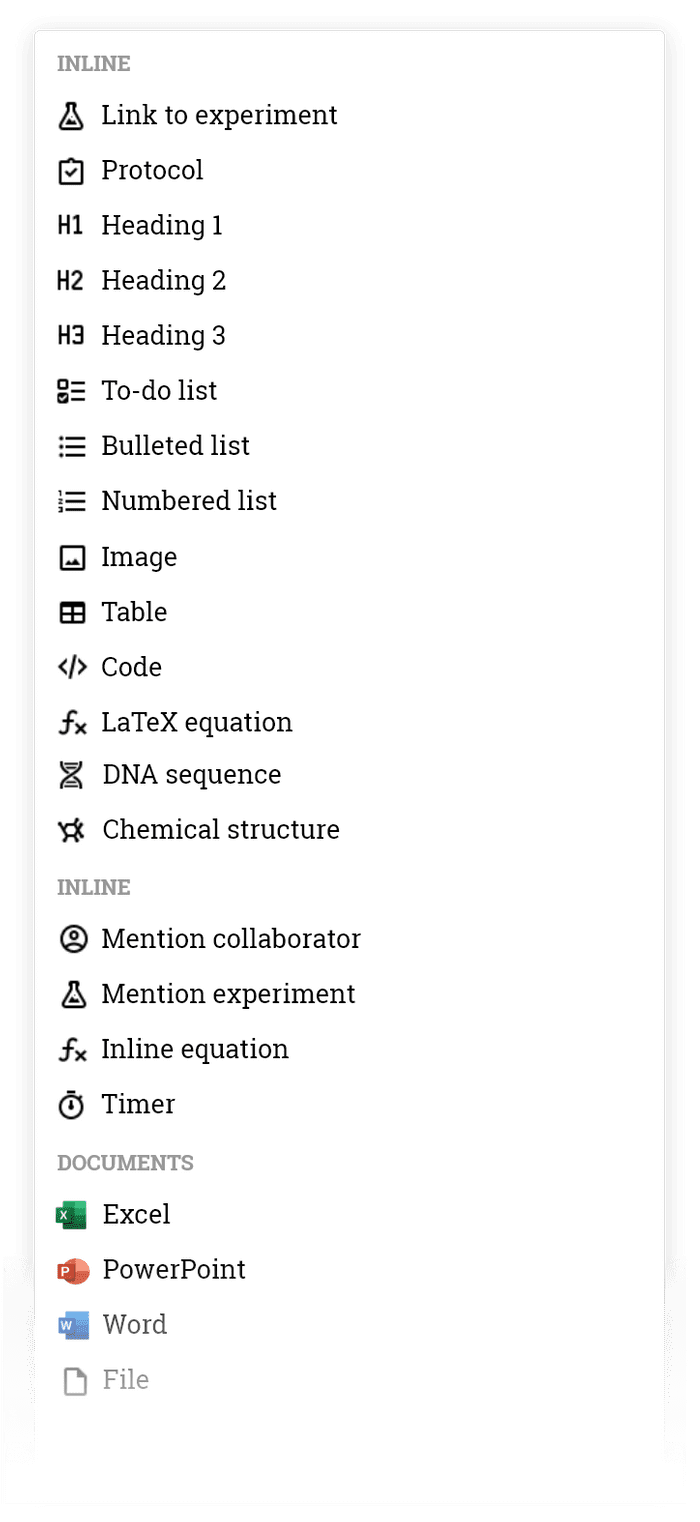Screen dimensions: 700x1522
Task: Click the Excel document icon
Action: (72, 1215)
